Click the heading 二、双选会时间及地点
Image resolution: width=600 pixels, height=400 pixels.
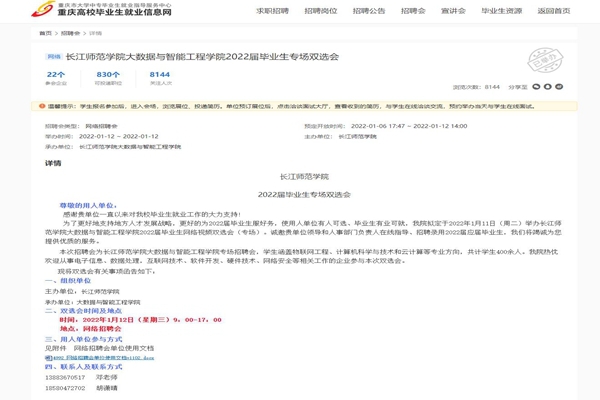pos(83,310)
